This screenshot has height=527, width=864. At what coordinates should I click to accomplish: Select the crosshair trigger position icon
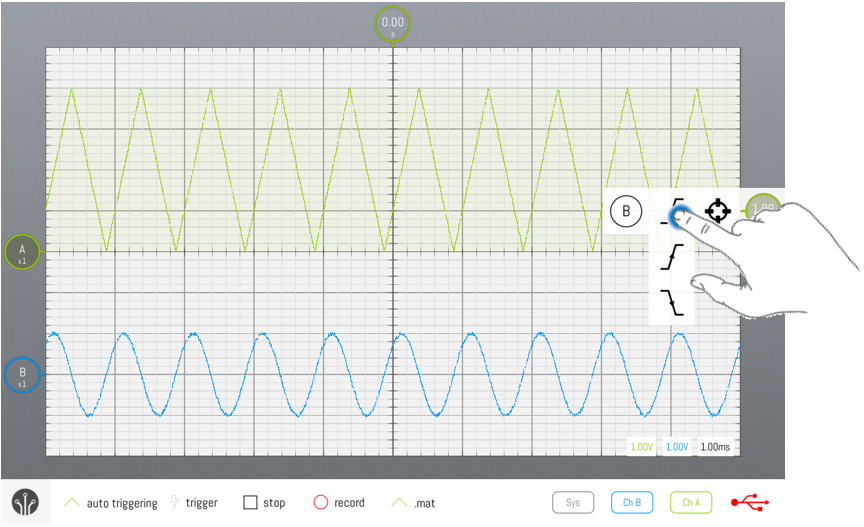tap(717, 211)
